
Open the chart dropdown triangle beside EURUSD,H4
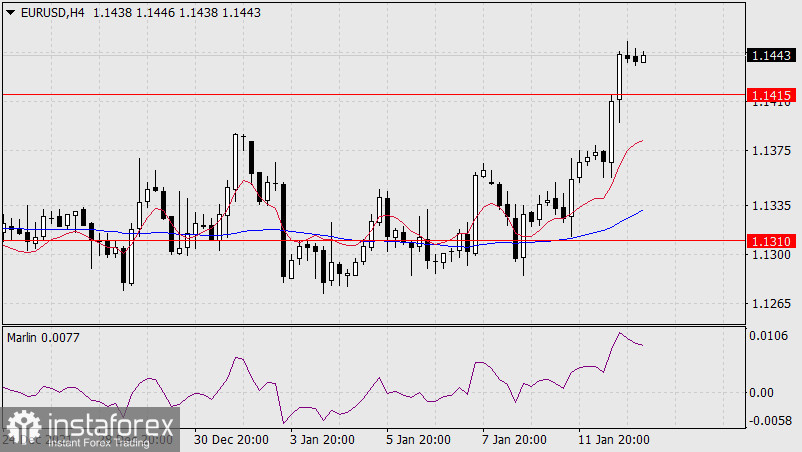coord(10,12)
